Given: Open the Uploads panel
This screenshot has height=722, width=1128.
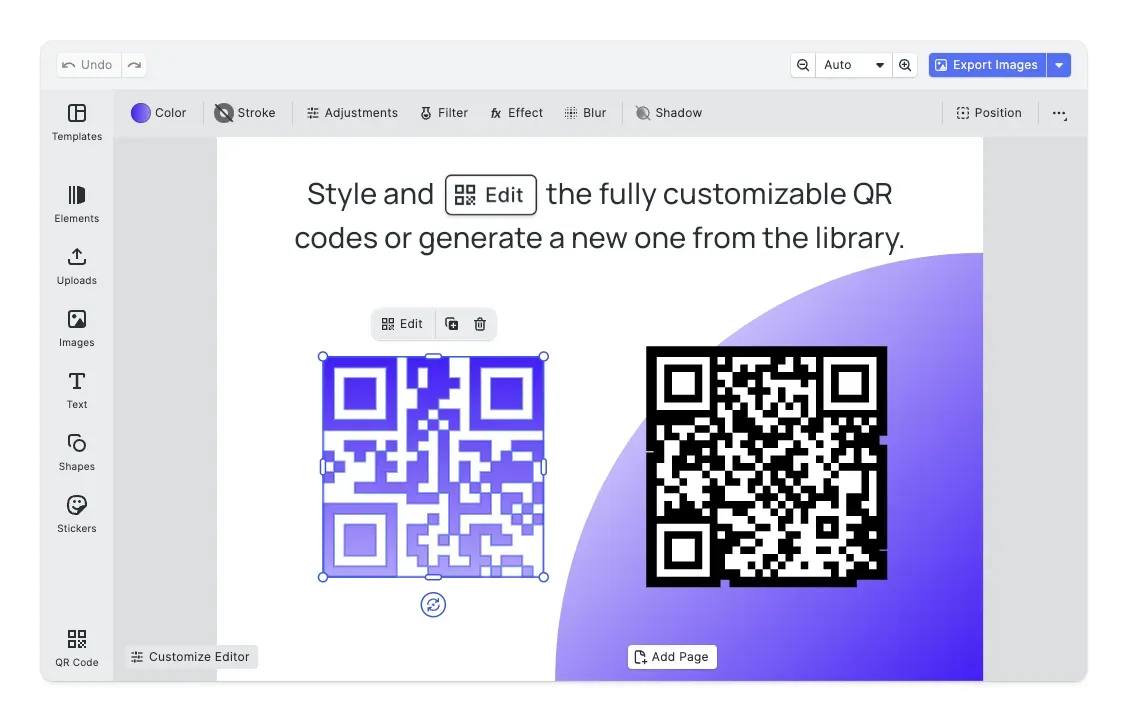Looking at the screenshot, I should coord(76,267).
